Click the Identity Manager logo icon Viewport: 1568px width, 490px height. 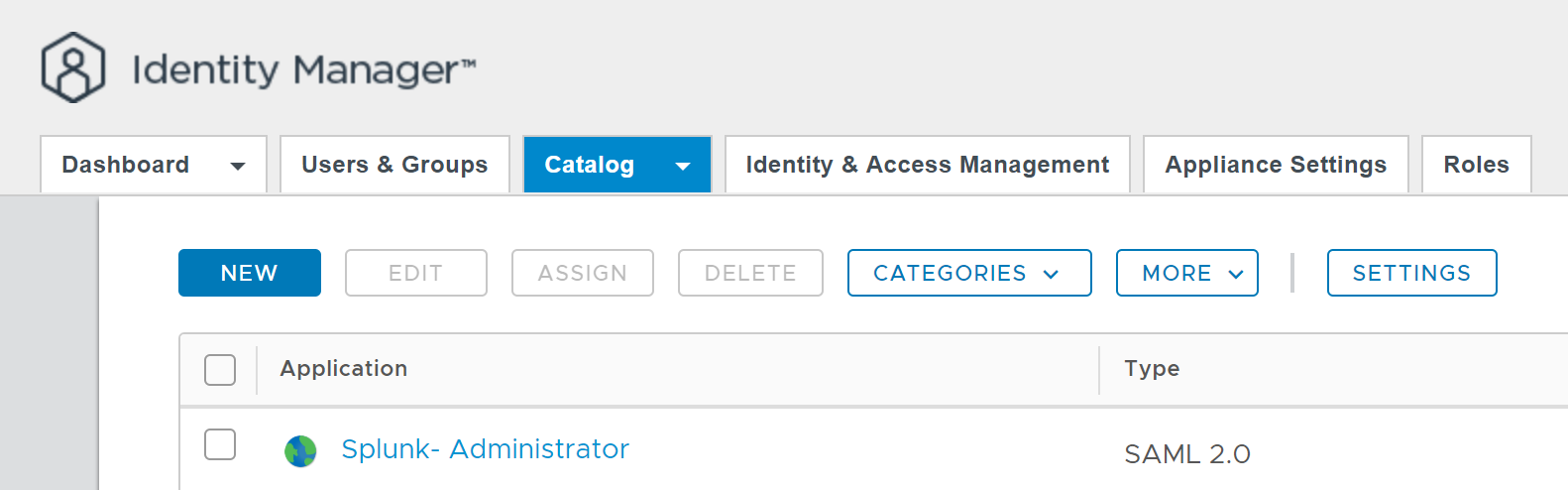coord(72,67)
